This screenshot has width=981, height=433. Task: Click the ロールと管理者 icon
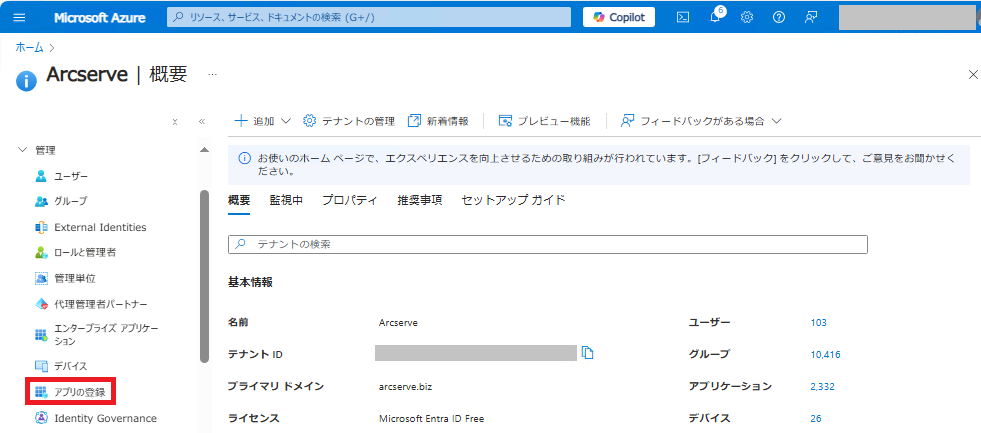[x=41, y=253]
